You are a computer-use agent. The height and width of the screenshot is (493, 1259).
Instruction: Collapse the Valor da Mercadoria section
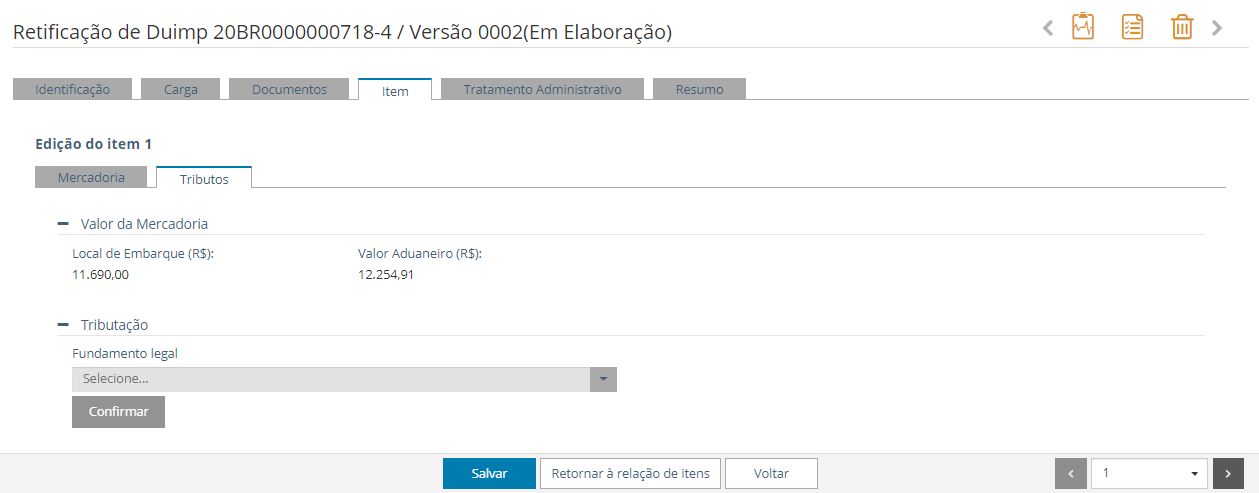pos(63,224)
